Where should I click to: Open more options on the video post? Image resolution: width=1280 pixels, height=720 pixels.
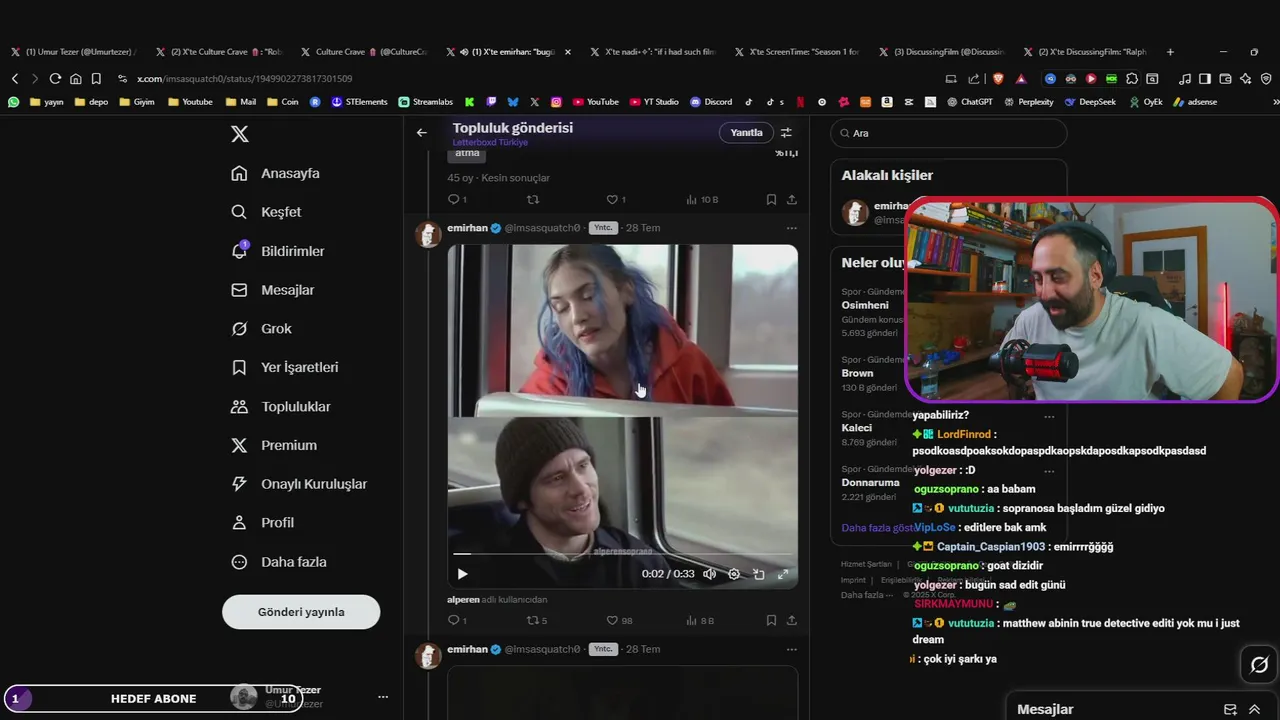791,228
